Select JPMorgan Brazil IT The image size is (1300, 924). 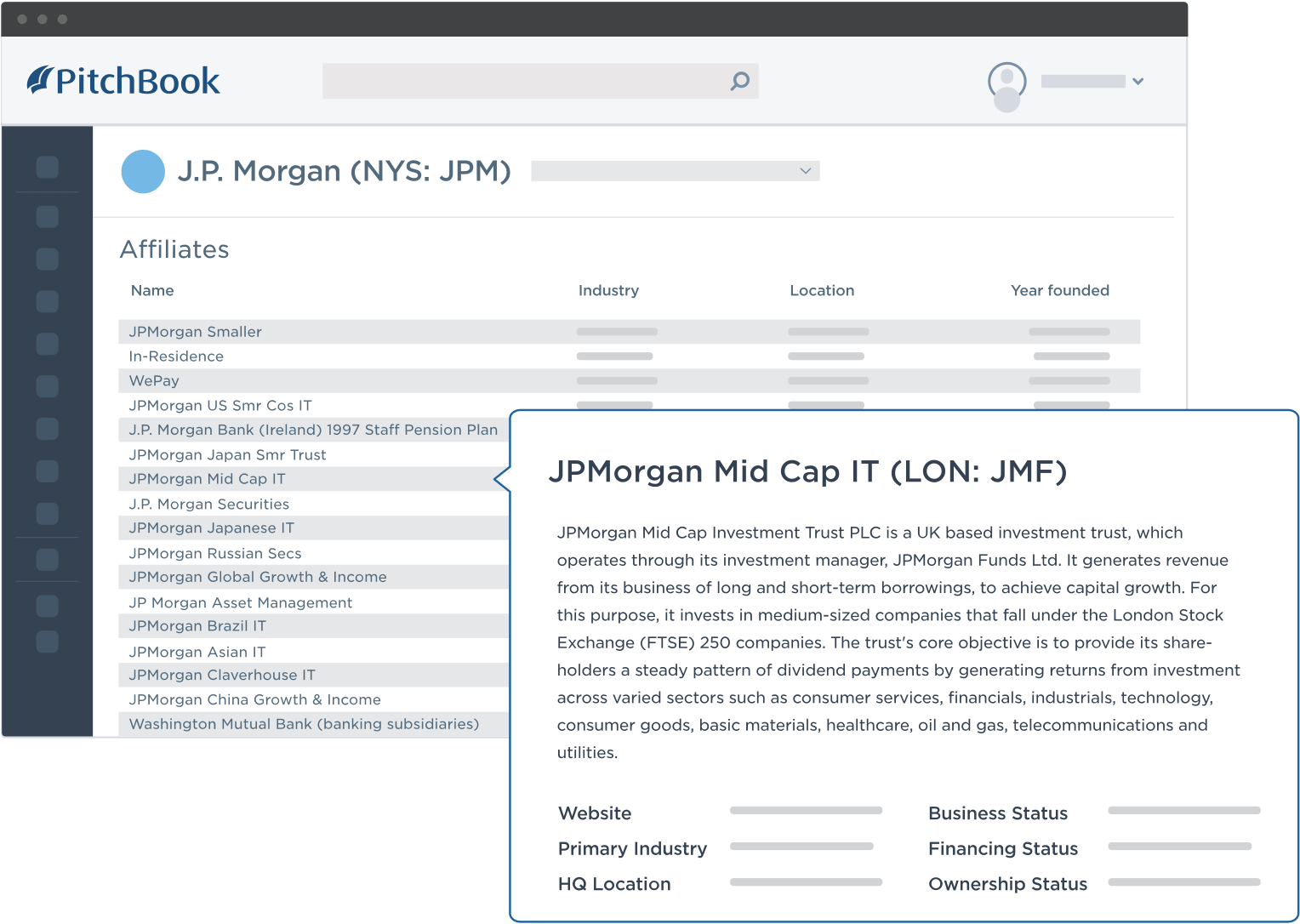point(313,625)
